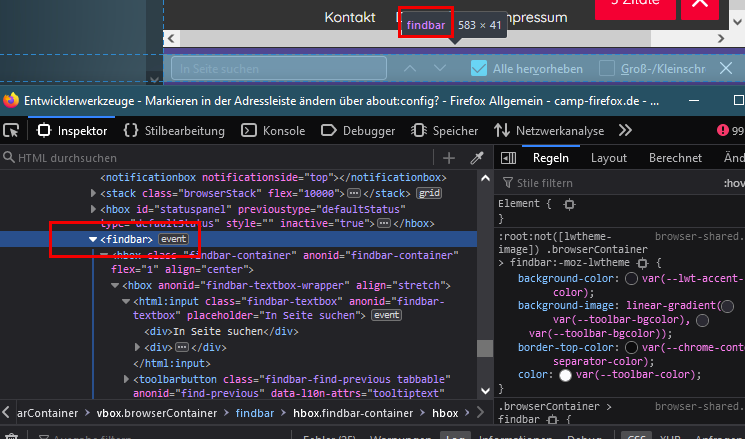This screenshot has width=745, height=439.
Task: Toggle the grid badge on stack
Action: pos(429,193)
